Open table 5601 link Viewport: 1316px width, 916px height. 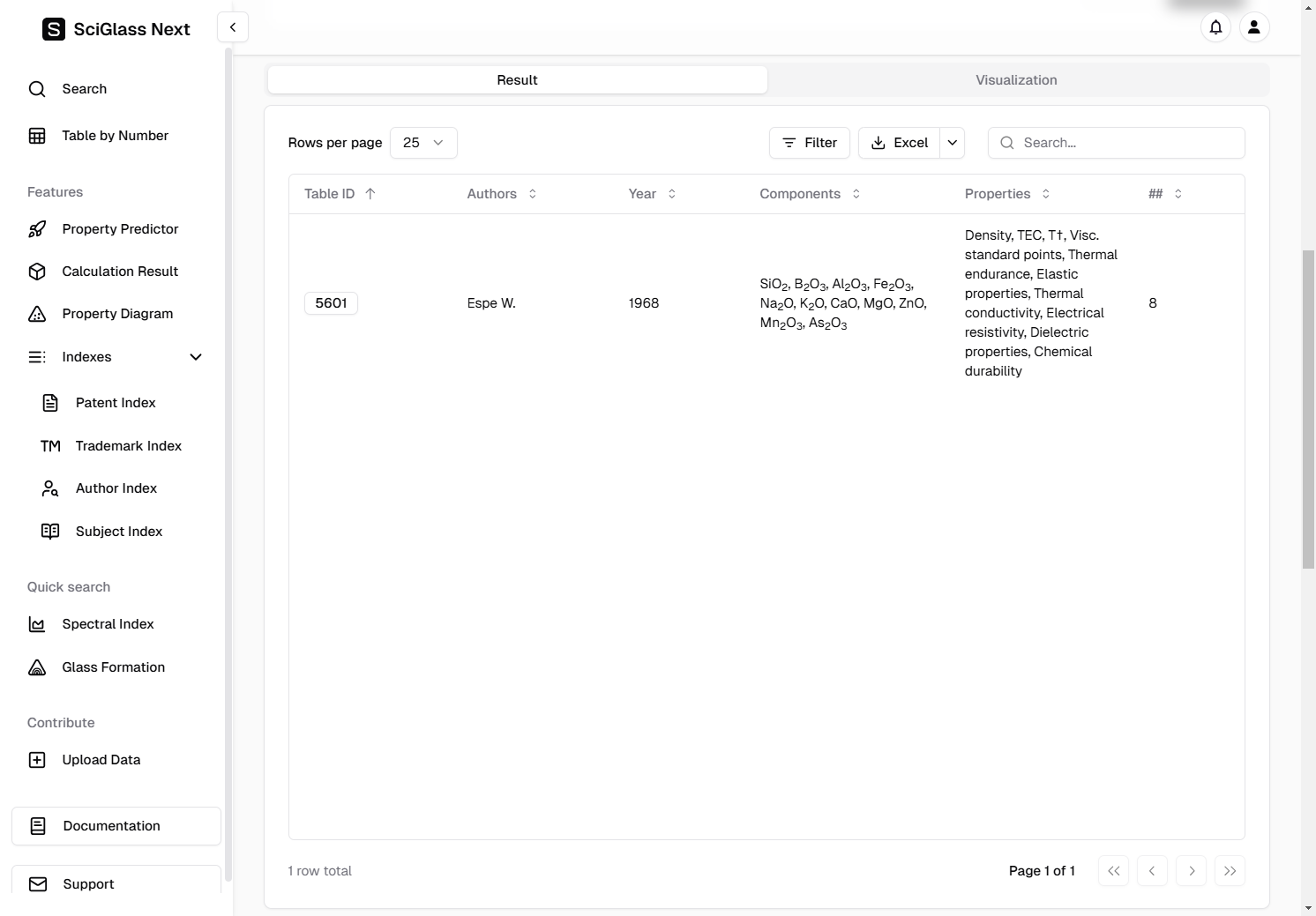click(x=331, y=303)
